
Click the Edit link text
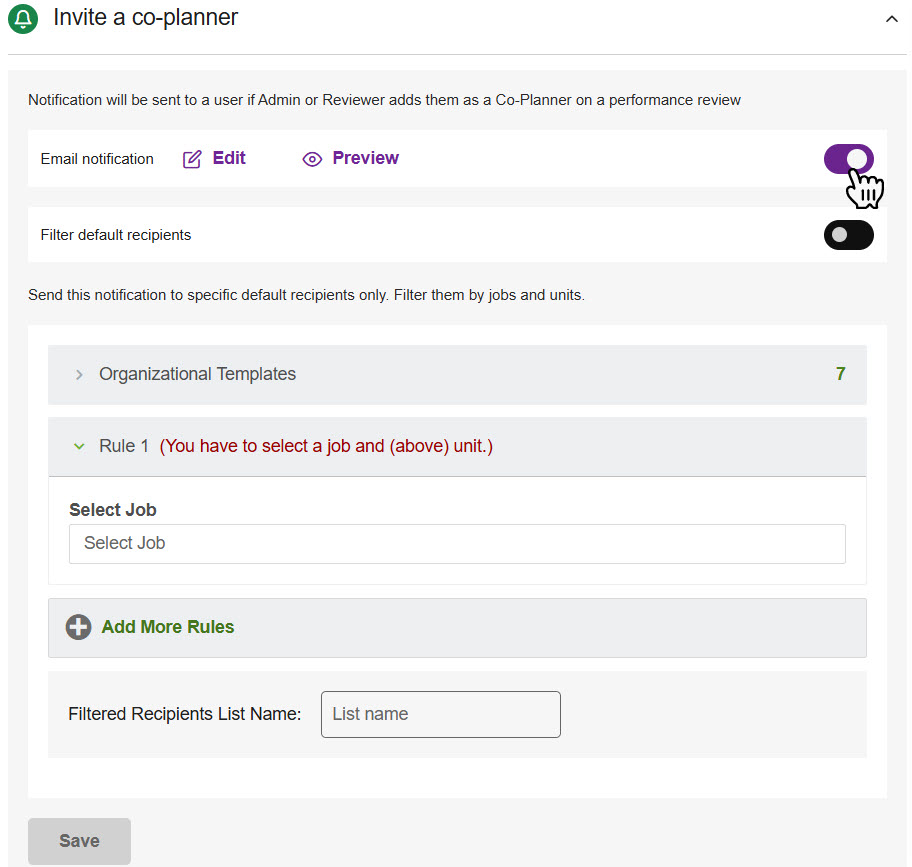coord(229,158)
